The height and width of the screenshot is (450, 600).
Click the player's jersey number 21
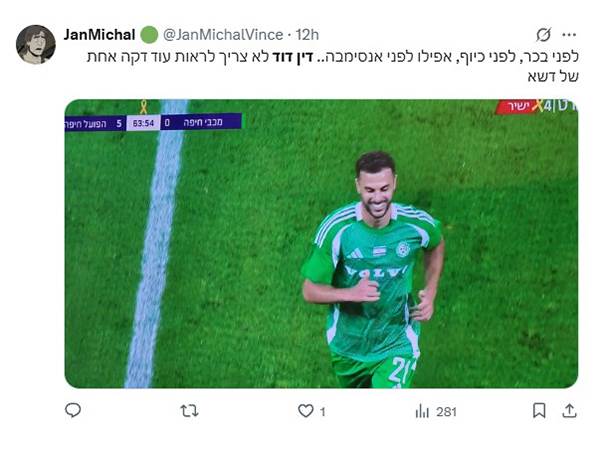(x=402, y=370)
